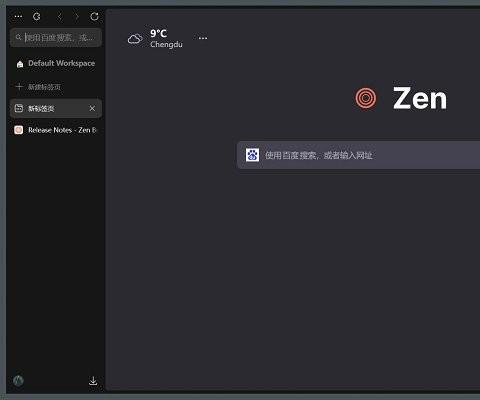
Task: Add a new tab with the plus button
Action: (x=19, y=87)
